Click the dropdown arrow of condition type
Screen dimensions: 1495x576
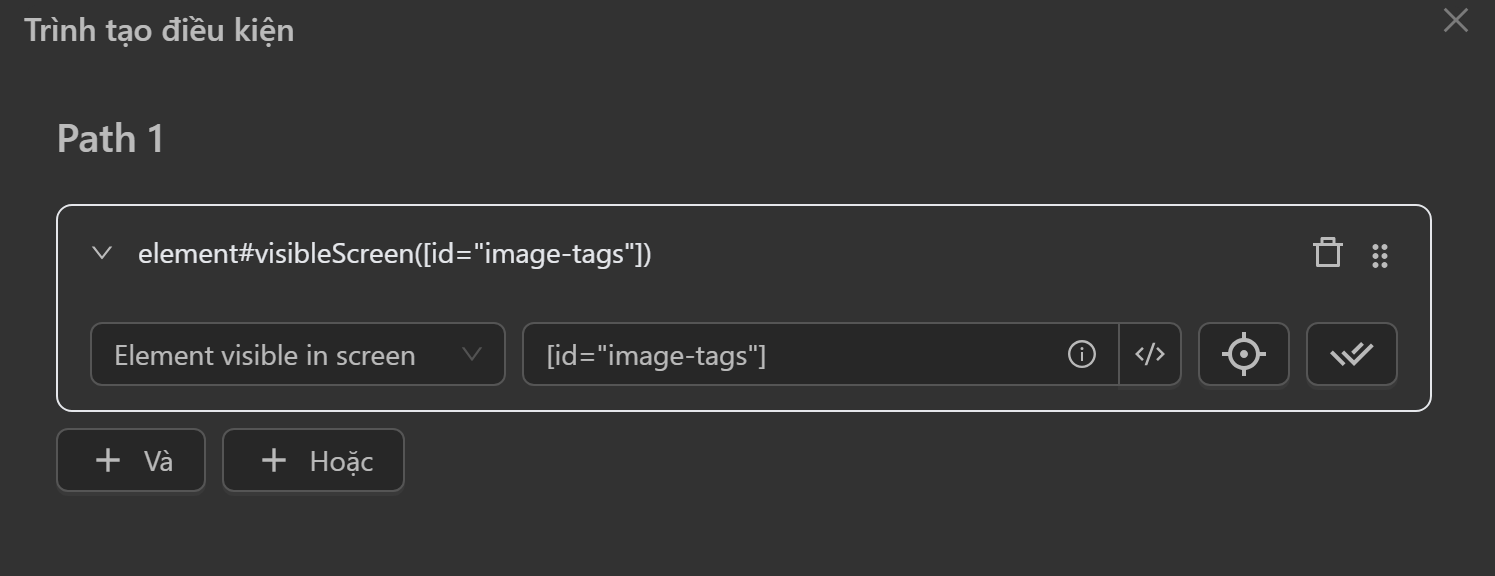472,354
